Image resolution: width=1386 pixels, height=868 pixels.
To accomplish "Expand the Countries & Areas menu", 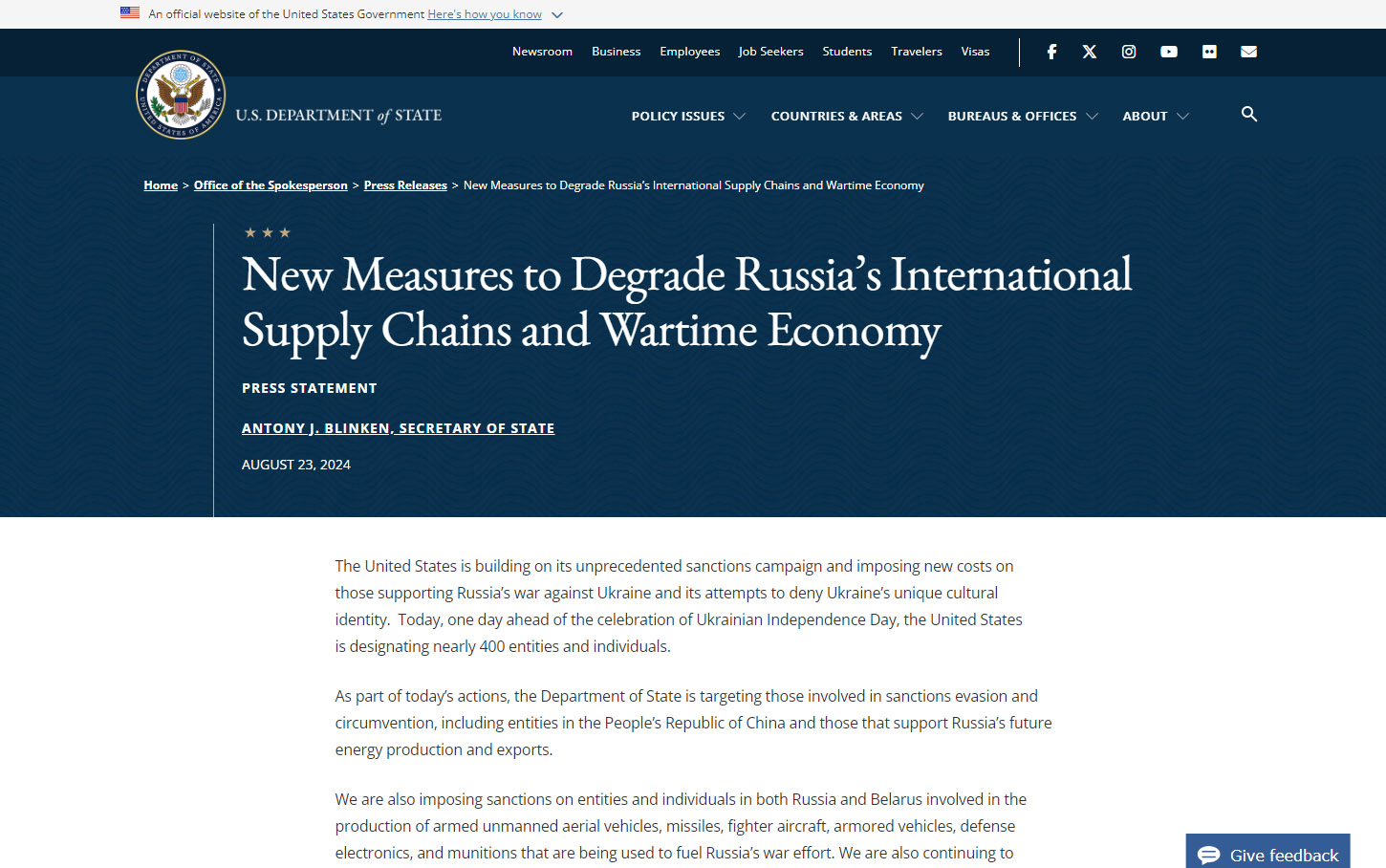I will [x=846, y=117].
